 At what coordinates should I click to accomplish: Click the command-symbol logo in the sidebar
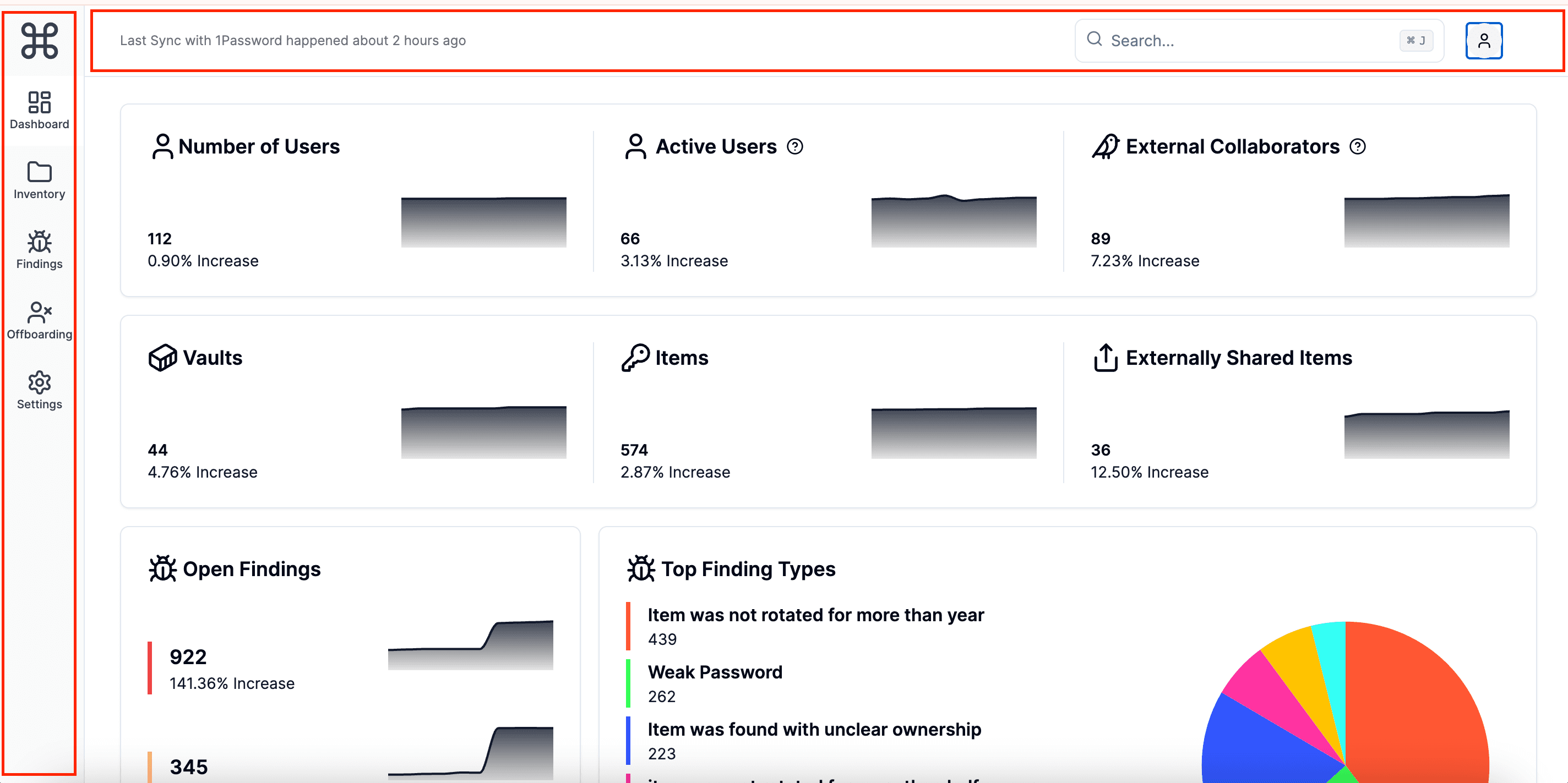pyautogui.click(x=40, y=41)
